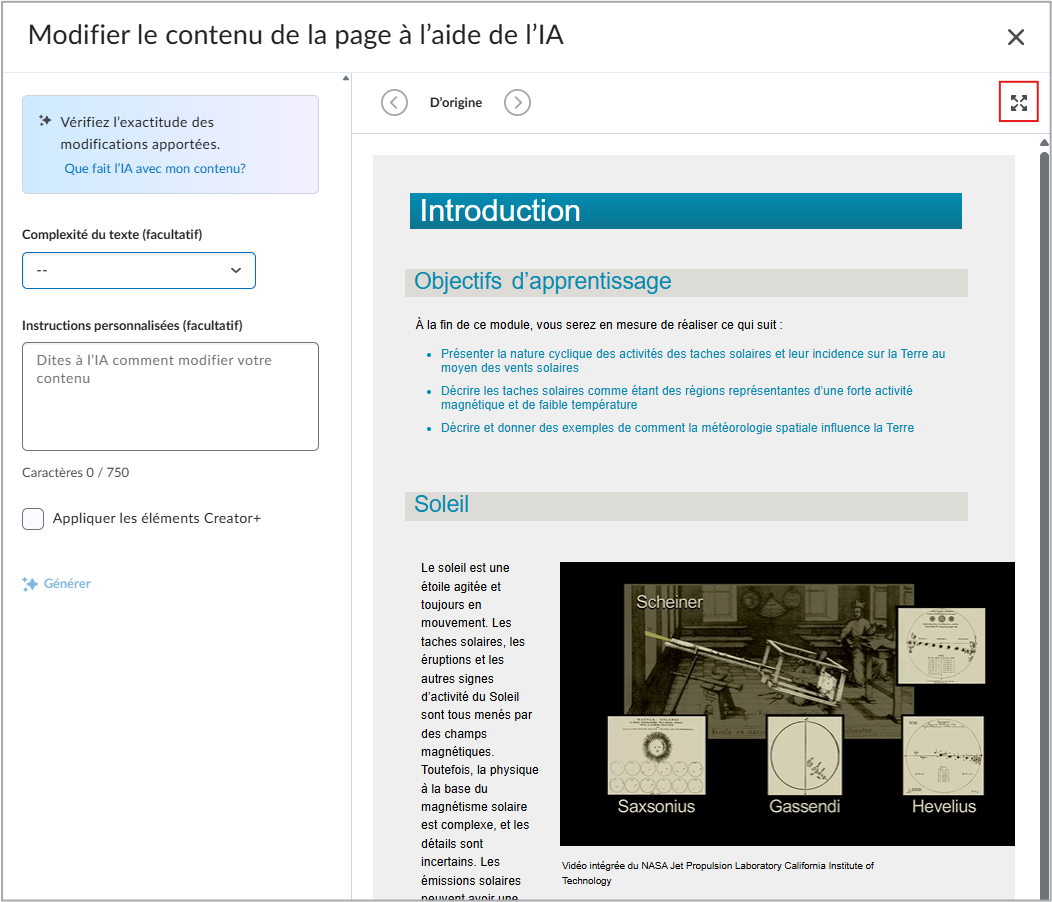Click the dialog title 'Modifier le contenu'

point(296,35)
